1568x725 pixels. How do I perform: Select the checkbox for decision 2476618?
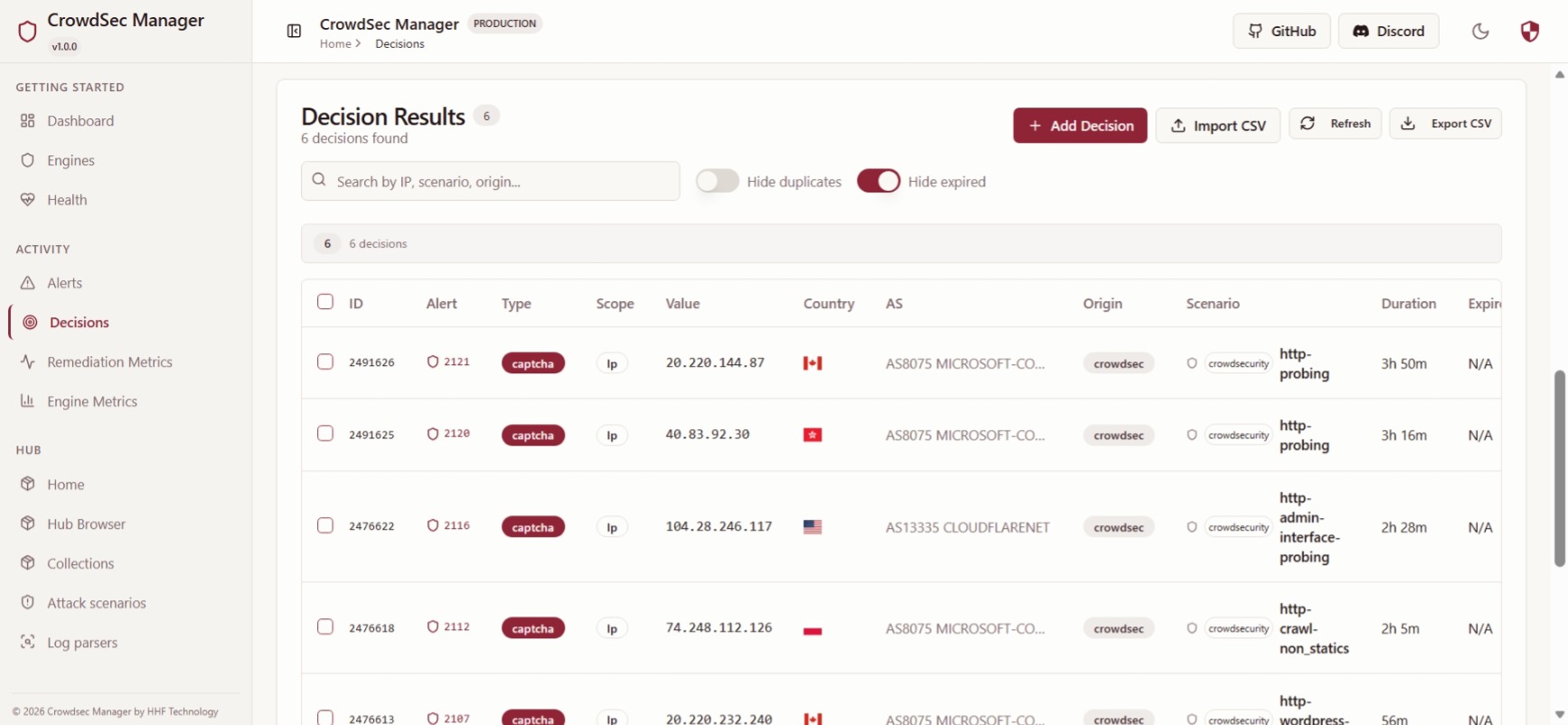[325, 626]
